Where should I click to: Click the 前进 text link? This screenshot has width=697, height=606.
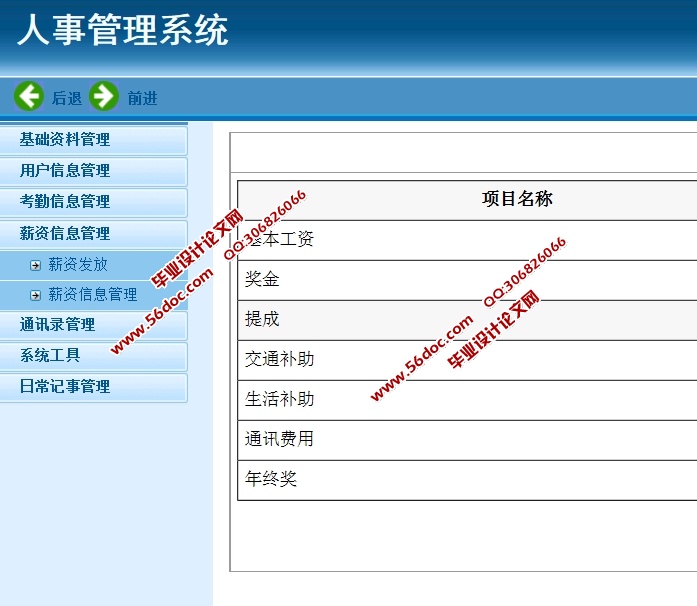coord(142,98)
